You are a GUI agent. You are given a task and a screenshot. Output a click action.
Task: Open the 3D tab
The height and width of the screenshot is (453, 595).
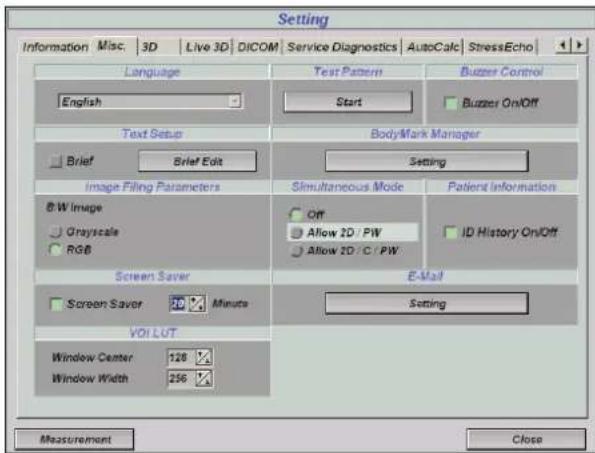point(159,47)
